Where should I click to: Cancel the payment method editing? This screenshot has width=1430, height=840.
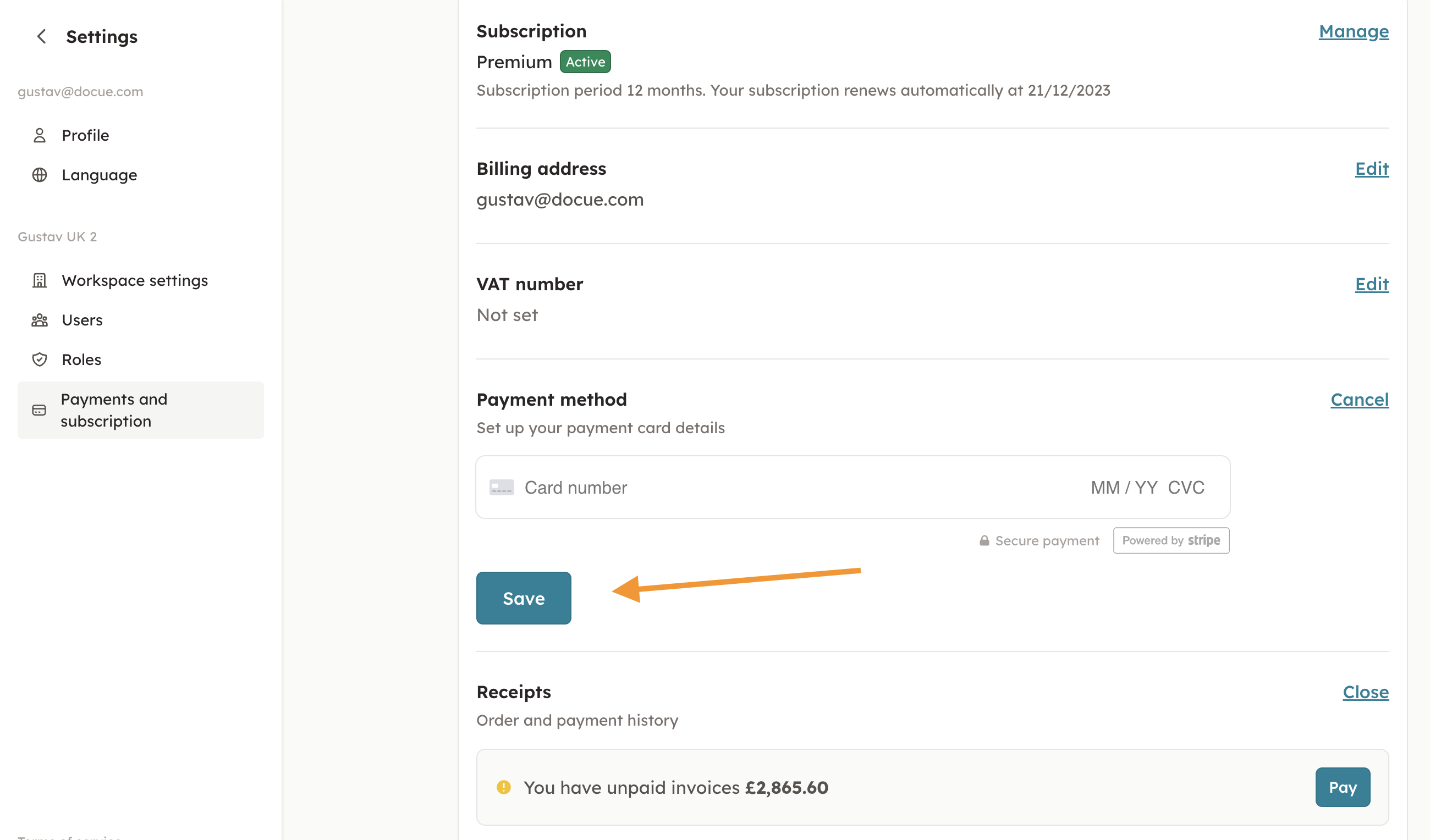(1359, 400)
